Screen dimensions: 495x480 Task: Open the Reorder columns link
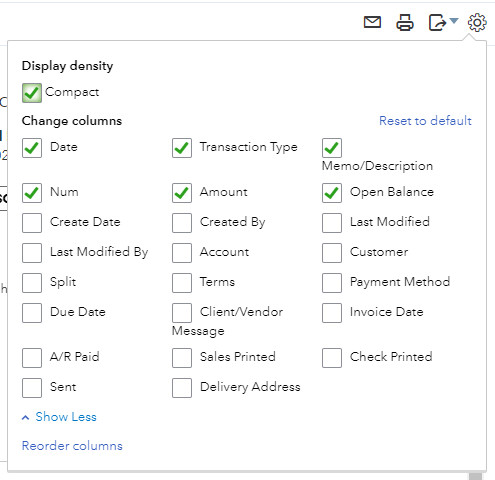point(72,446)
